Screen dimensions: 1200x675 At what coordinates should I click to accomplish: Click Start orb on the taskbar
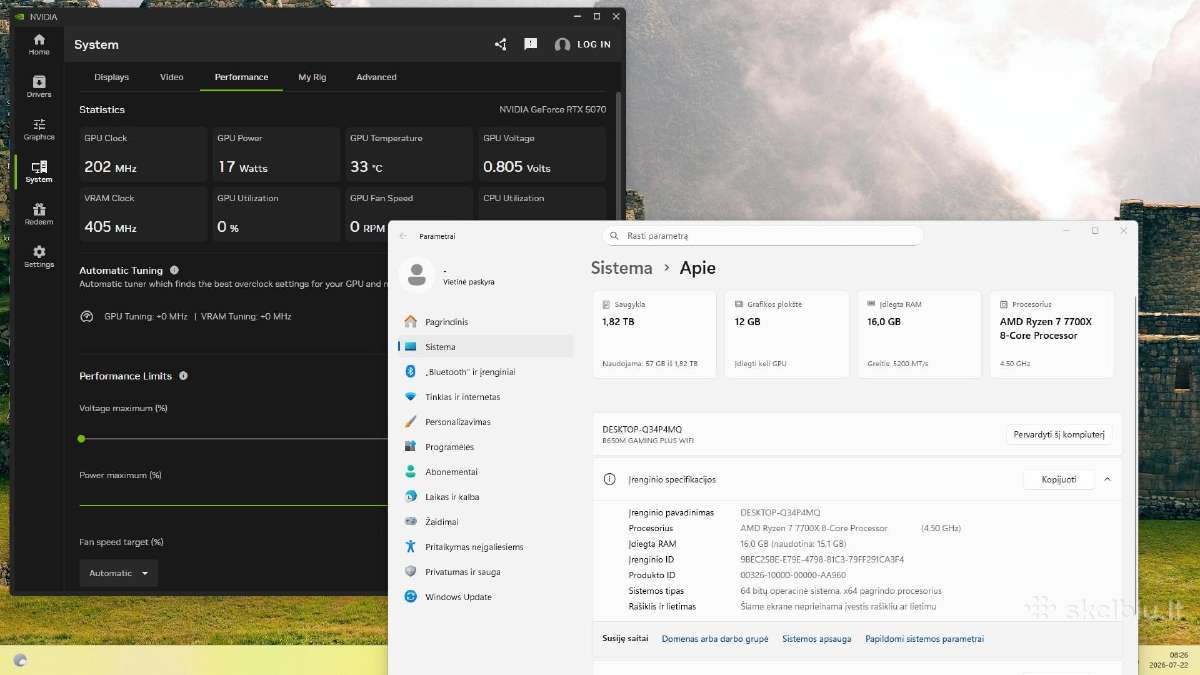point(20,660)
